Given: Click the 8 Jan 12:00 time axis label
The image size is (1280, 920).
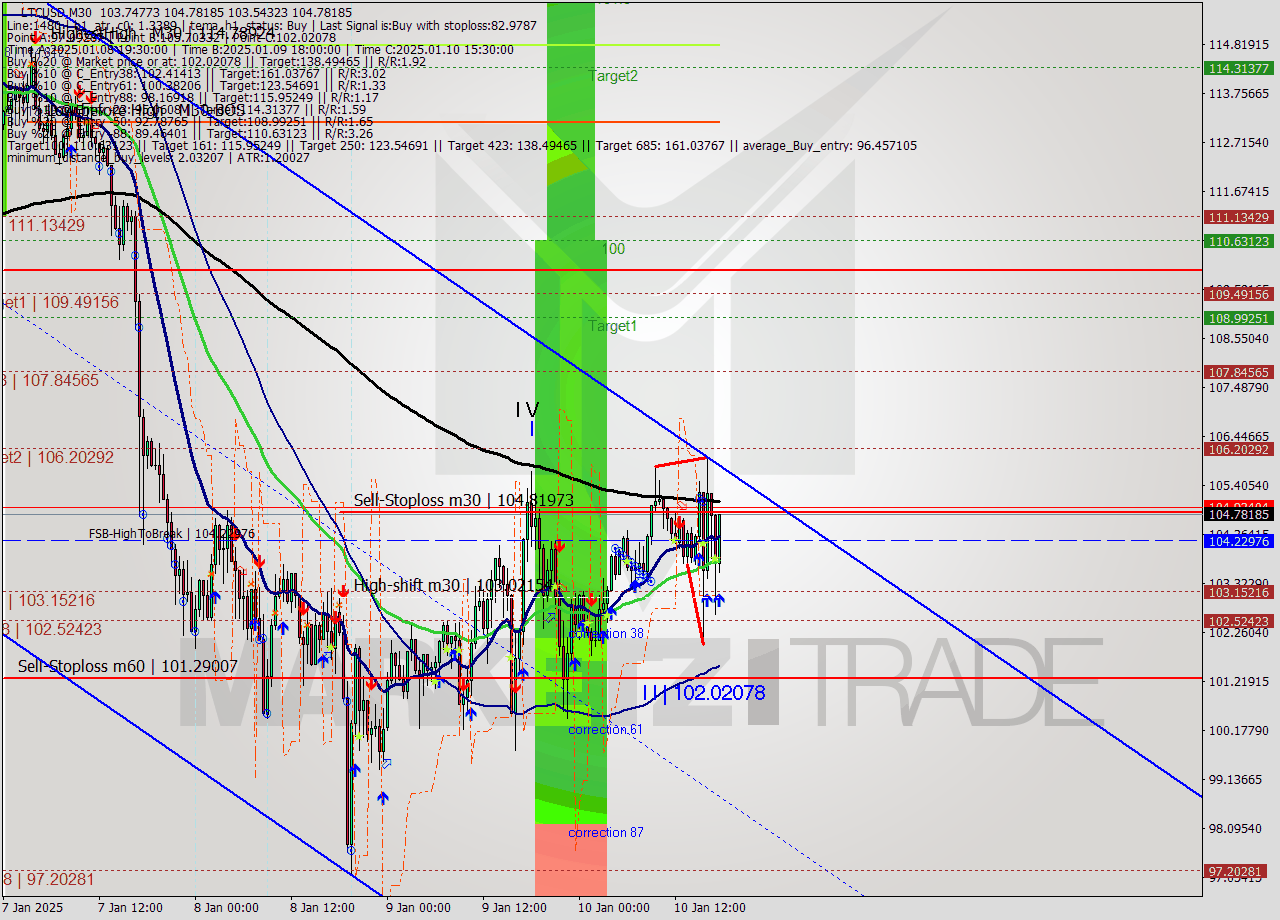Looking at the screenshot, I should (x=321, y=908).
